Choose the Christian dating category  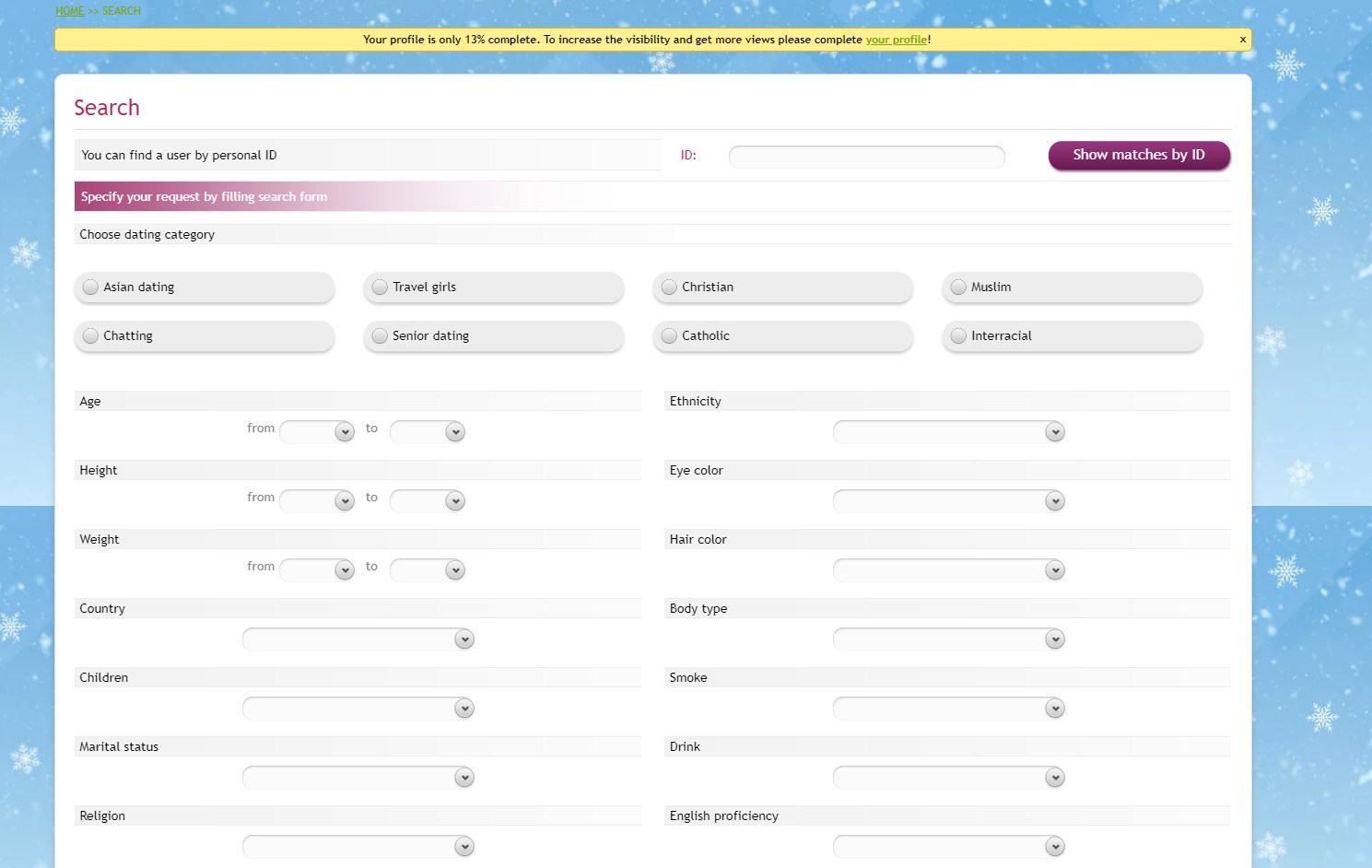[x=782, y=287]
